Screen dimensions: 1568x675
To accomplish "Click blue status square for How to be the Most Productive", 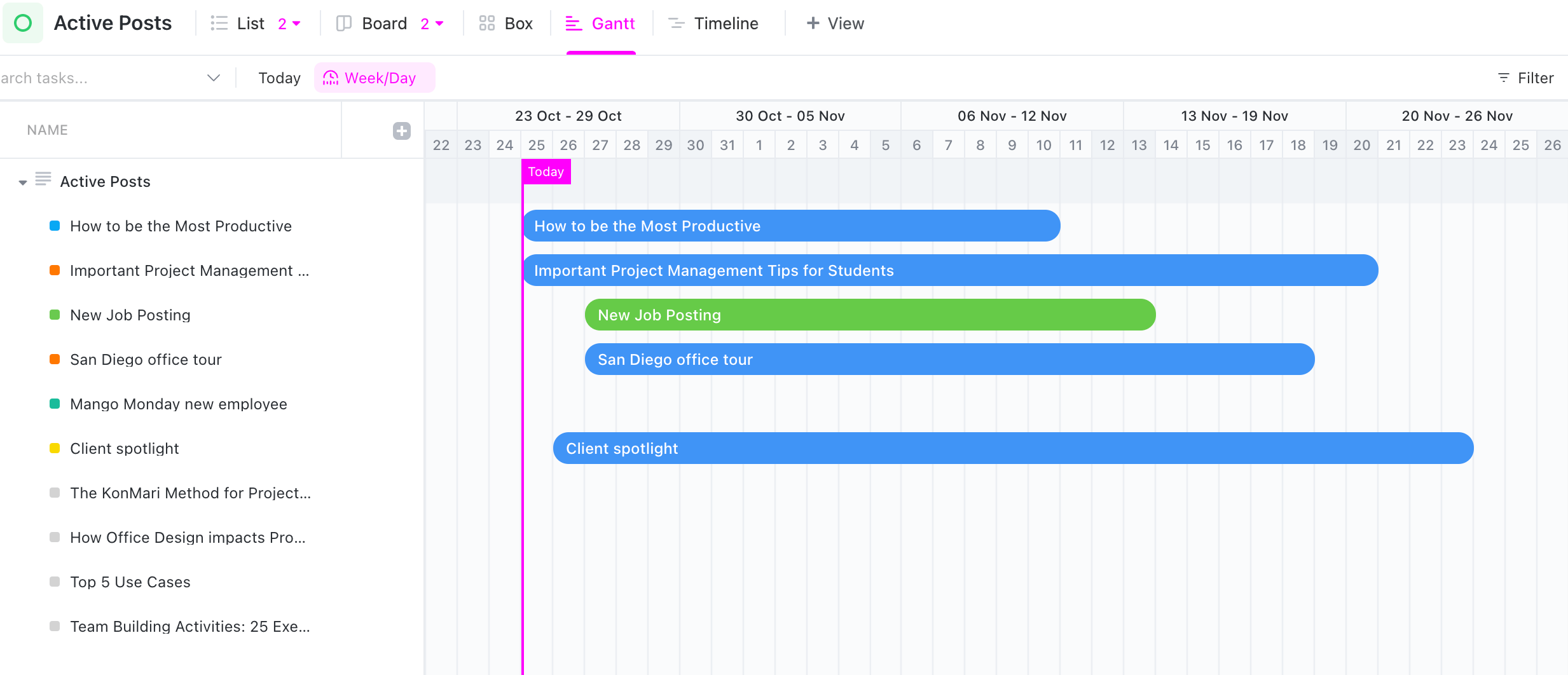I will pyautogui.click(x=55, y=226).
